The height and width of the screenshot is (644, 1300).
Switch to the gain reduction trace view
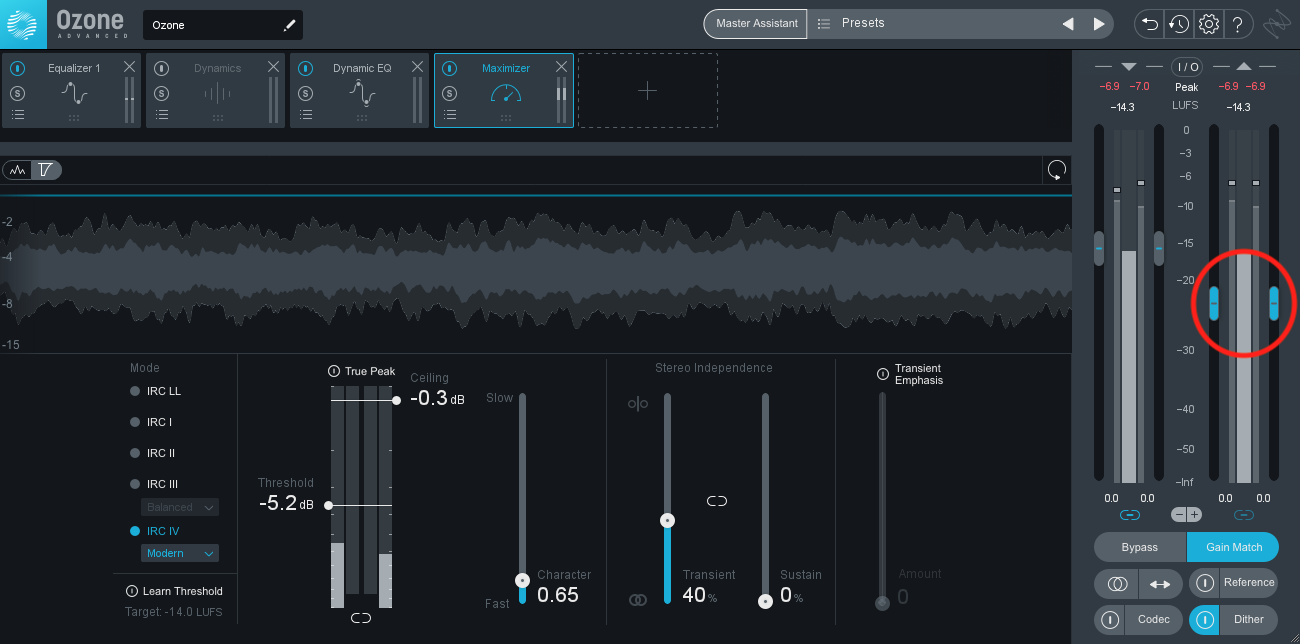(46, 170)
